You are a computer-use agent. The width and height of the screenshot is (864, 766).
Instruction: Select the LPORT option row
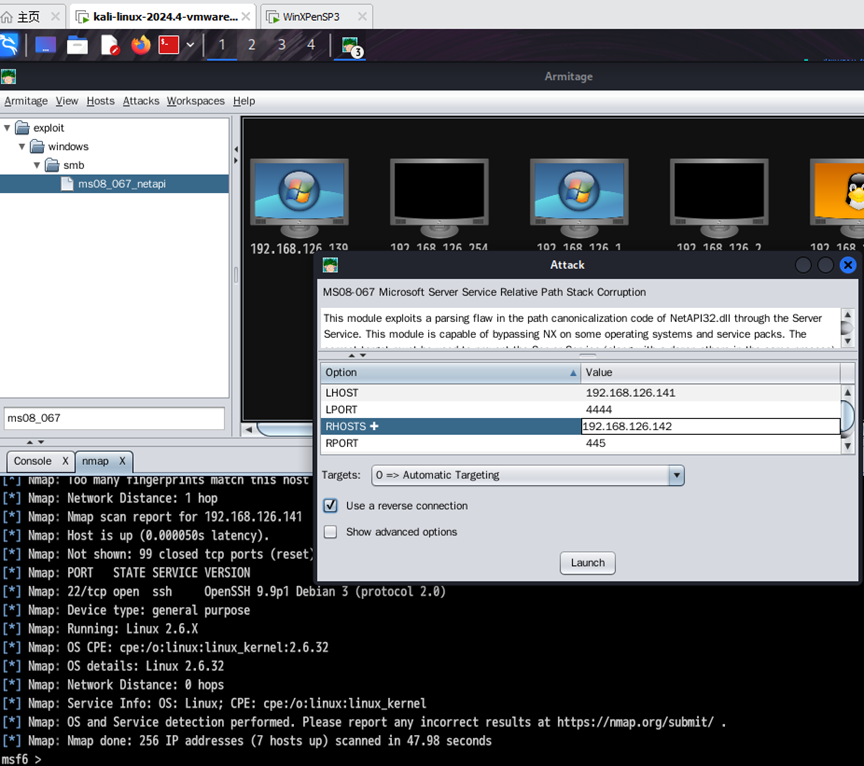450,409
